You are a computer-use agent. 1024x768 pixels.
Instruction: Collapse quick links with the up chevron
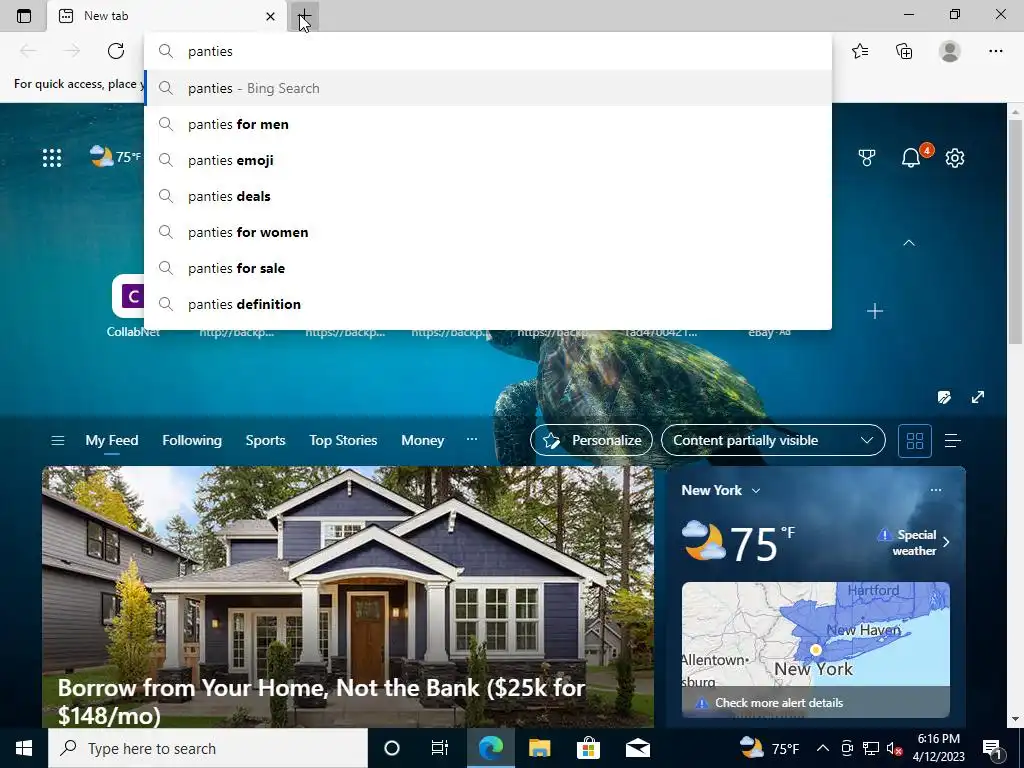pos(908,242)
